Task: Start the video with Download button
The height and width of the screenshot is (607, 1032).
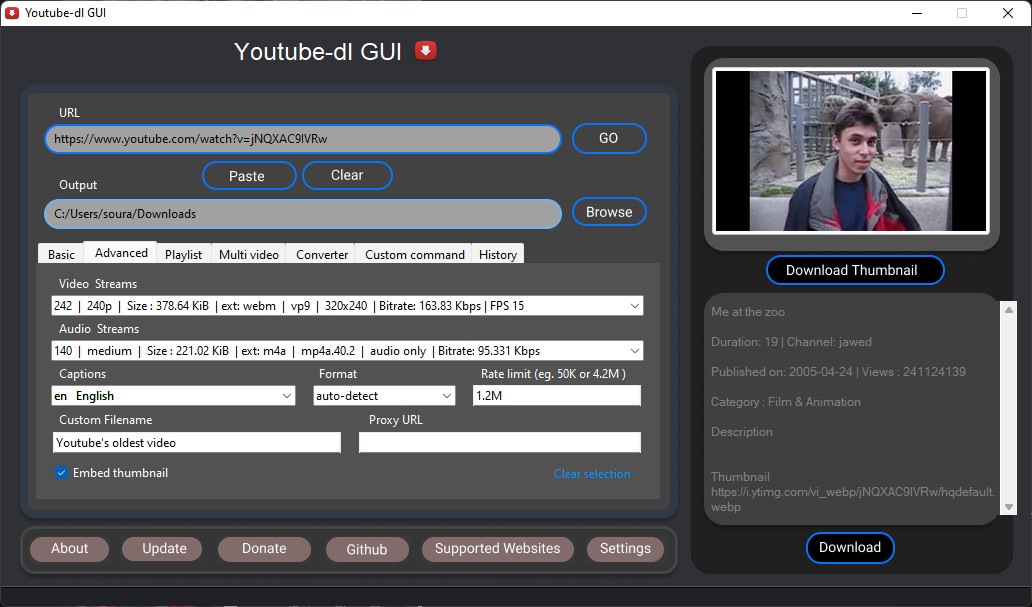Action: [x=850, y=548]
